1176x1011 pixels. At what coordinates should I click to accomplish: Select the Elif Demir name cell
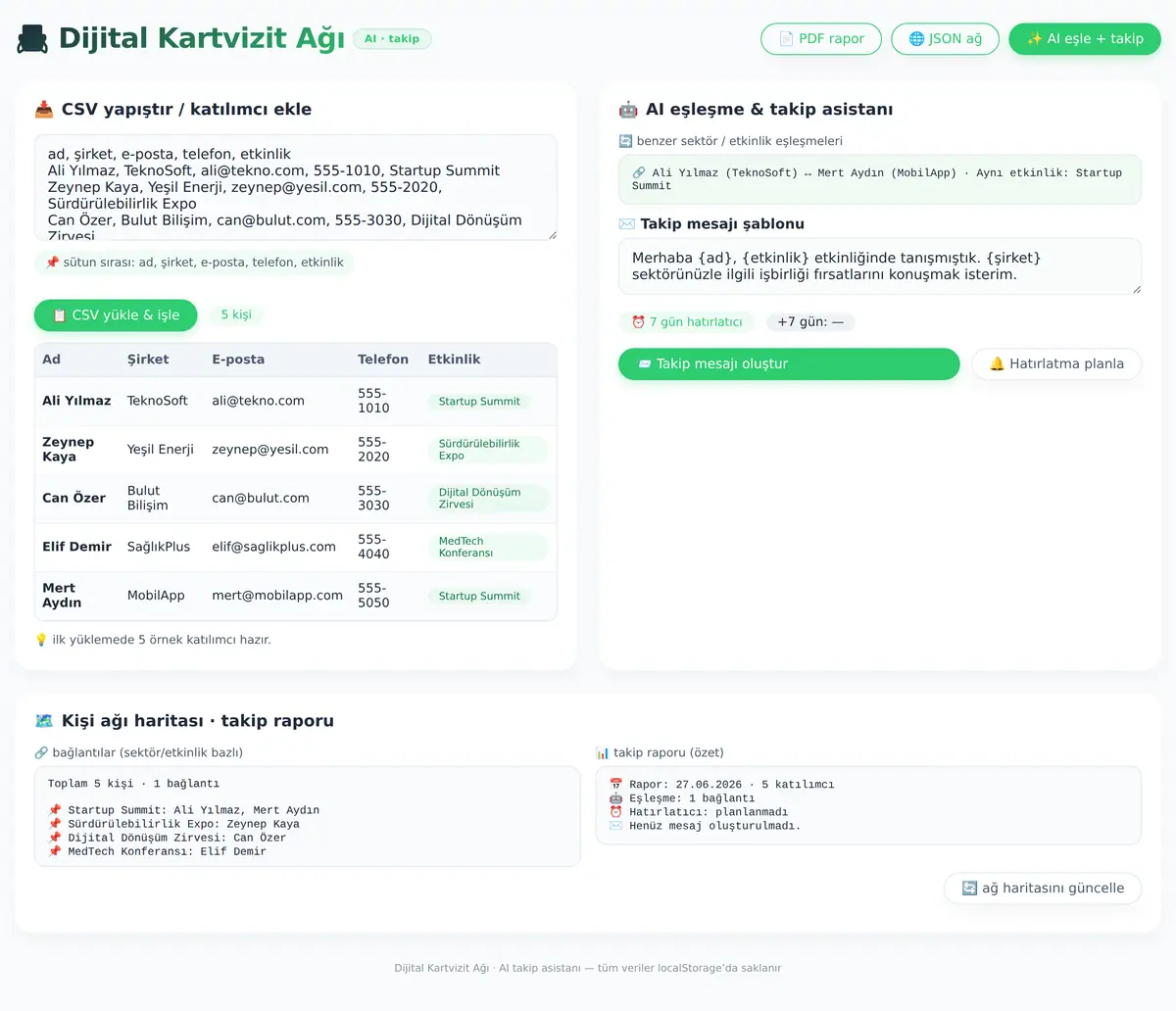(x=76, y=547)
